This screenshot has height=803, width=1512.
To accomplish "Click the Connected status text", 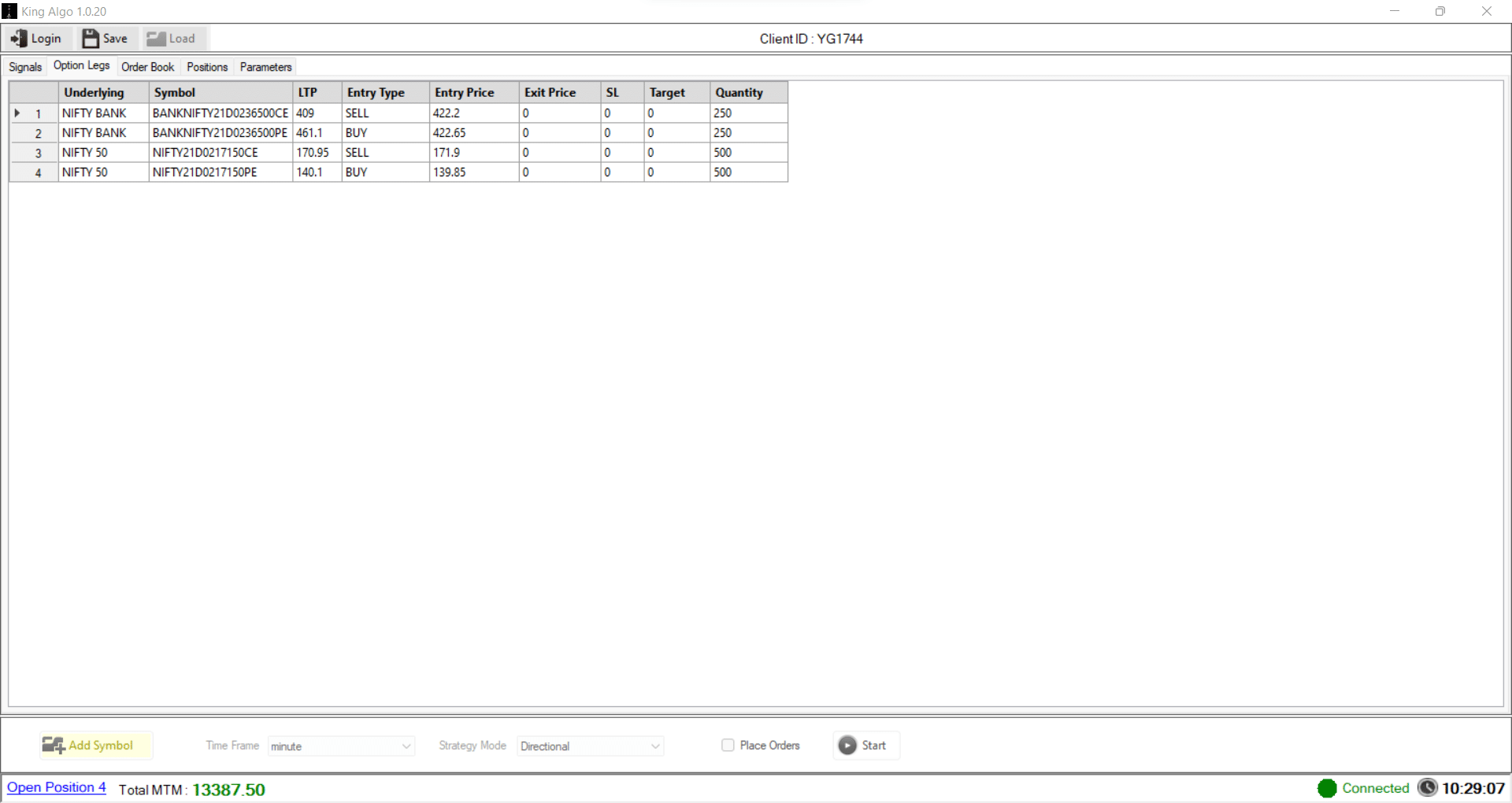I will pos(1376,788).
